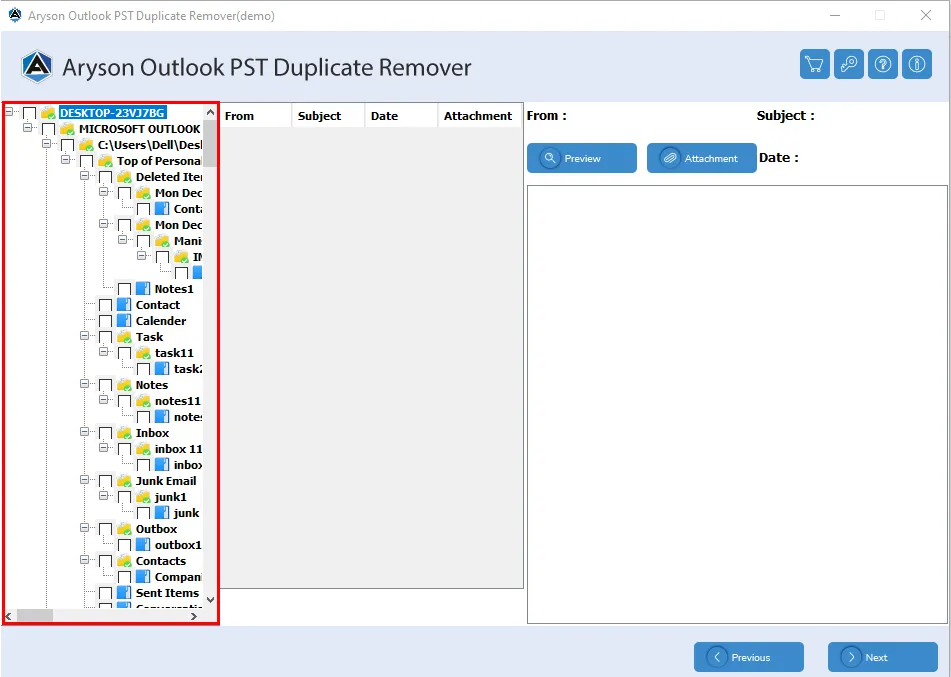Select the outbox1 tree item
951x677 pixels.
click(178, 545)
